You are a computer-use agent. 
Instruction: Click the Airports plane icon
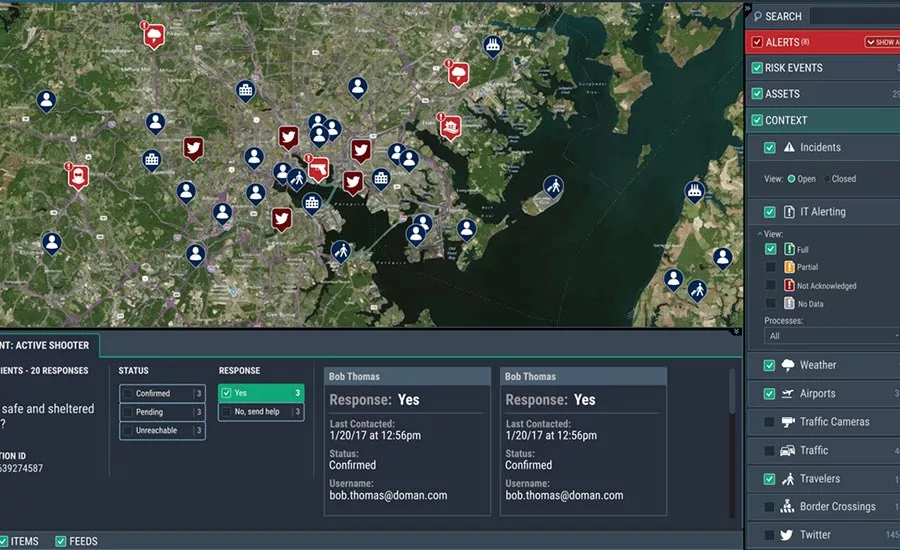click(789, 394)
